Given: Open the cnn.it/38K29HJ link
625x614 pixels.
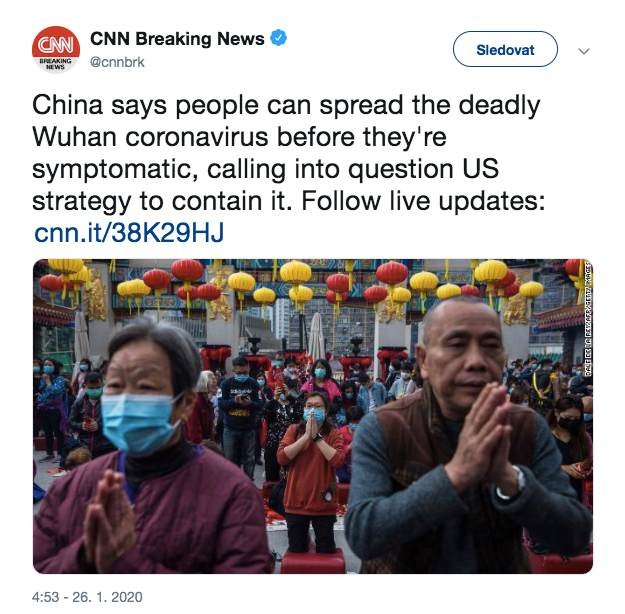Looking at the screenshot, I should click(x=129, y=232).
